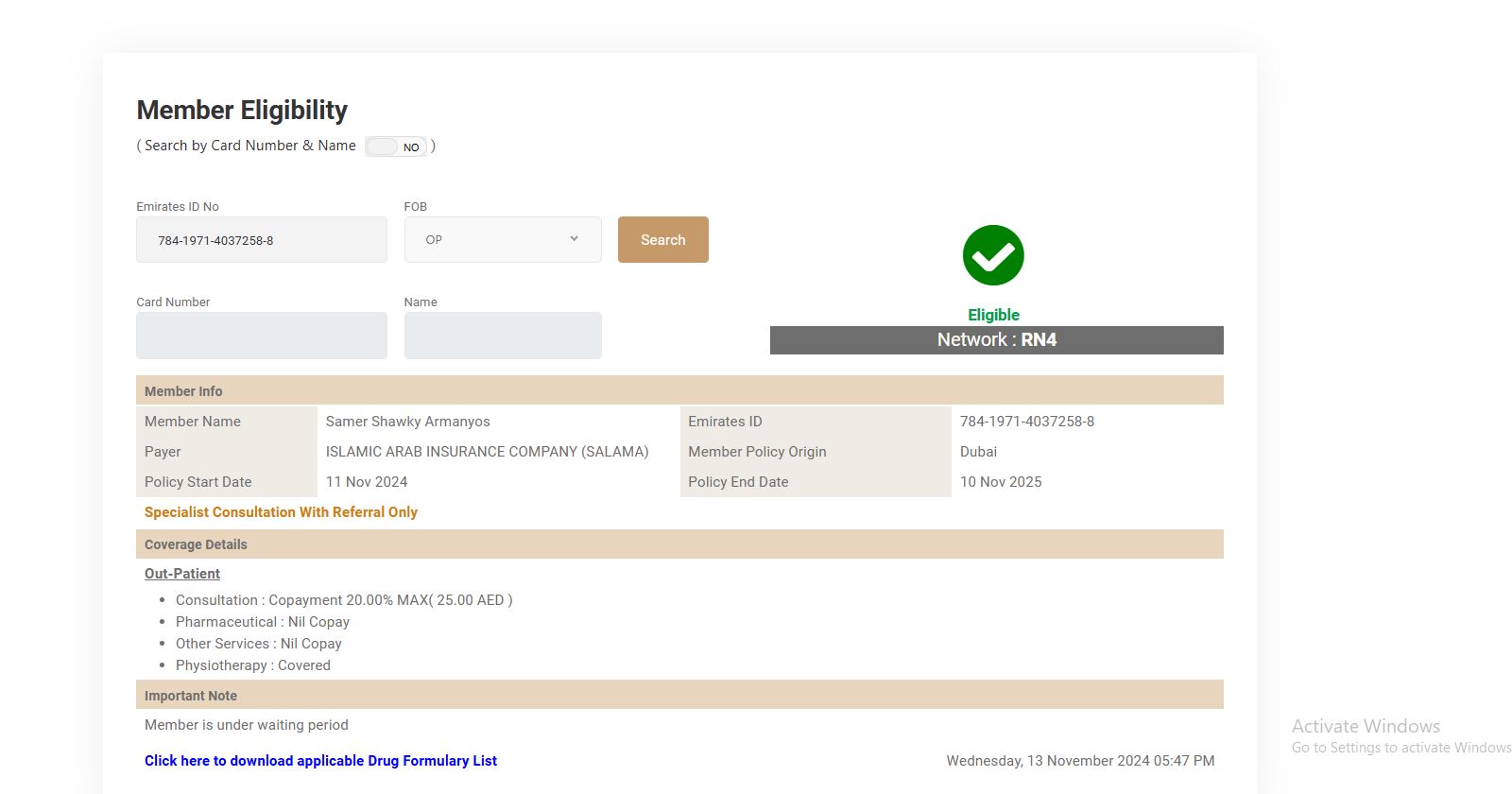Click the Coverage Details section header
Screen dimensions: 1512x794
pos(679,544)
